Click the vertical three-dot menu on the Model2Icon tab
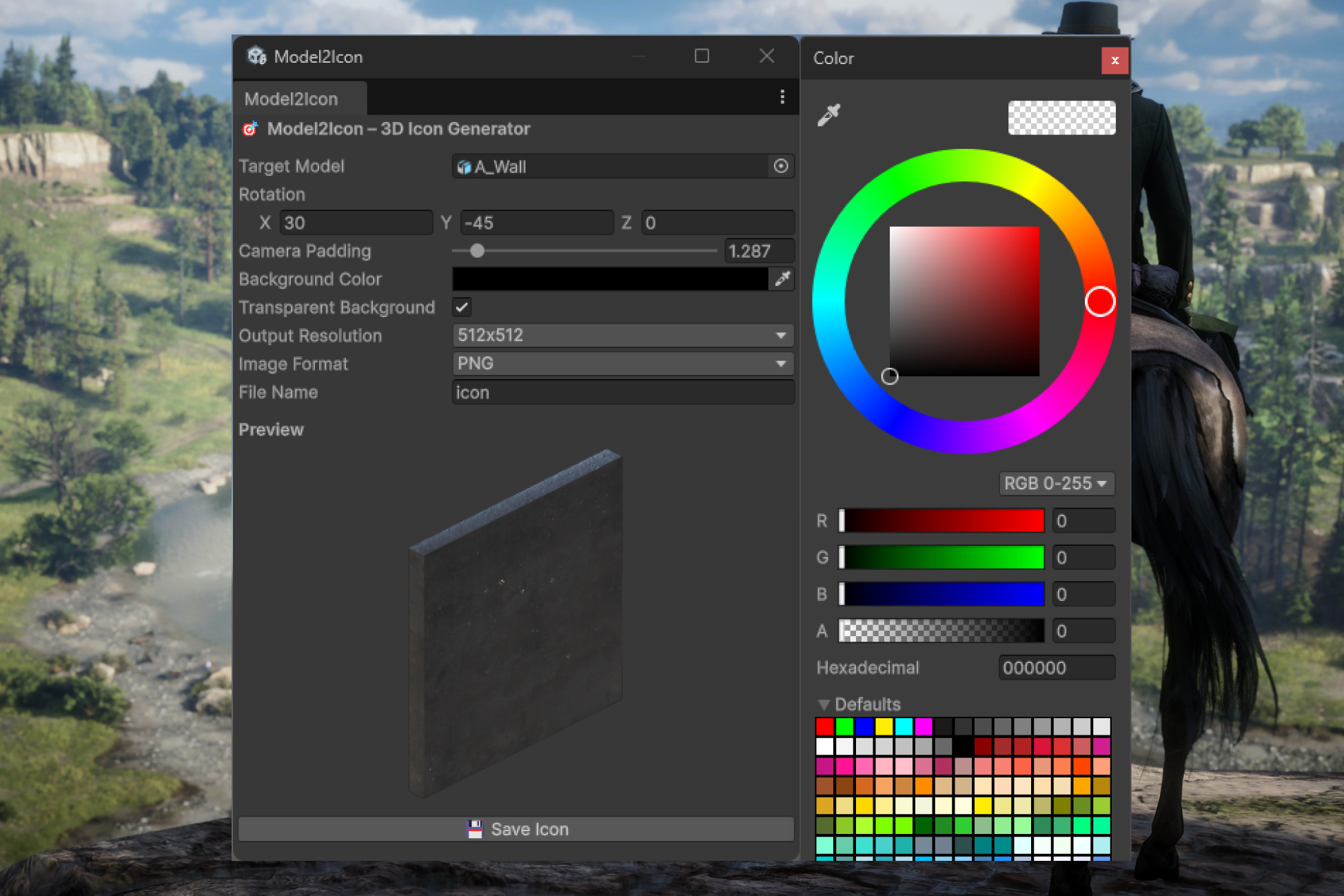 (782, 97)
